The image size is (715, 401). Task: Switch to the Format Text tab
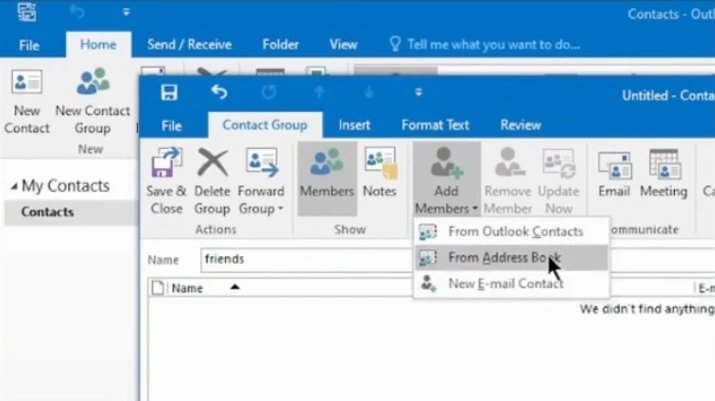pyautogui.click(x=435, y=125)
